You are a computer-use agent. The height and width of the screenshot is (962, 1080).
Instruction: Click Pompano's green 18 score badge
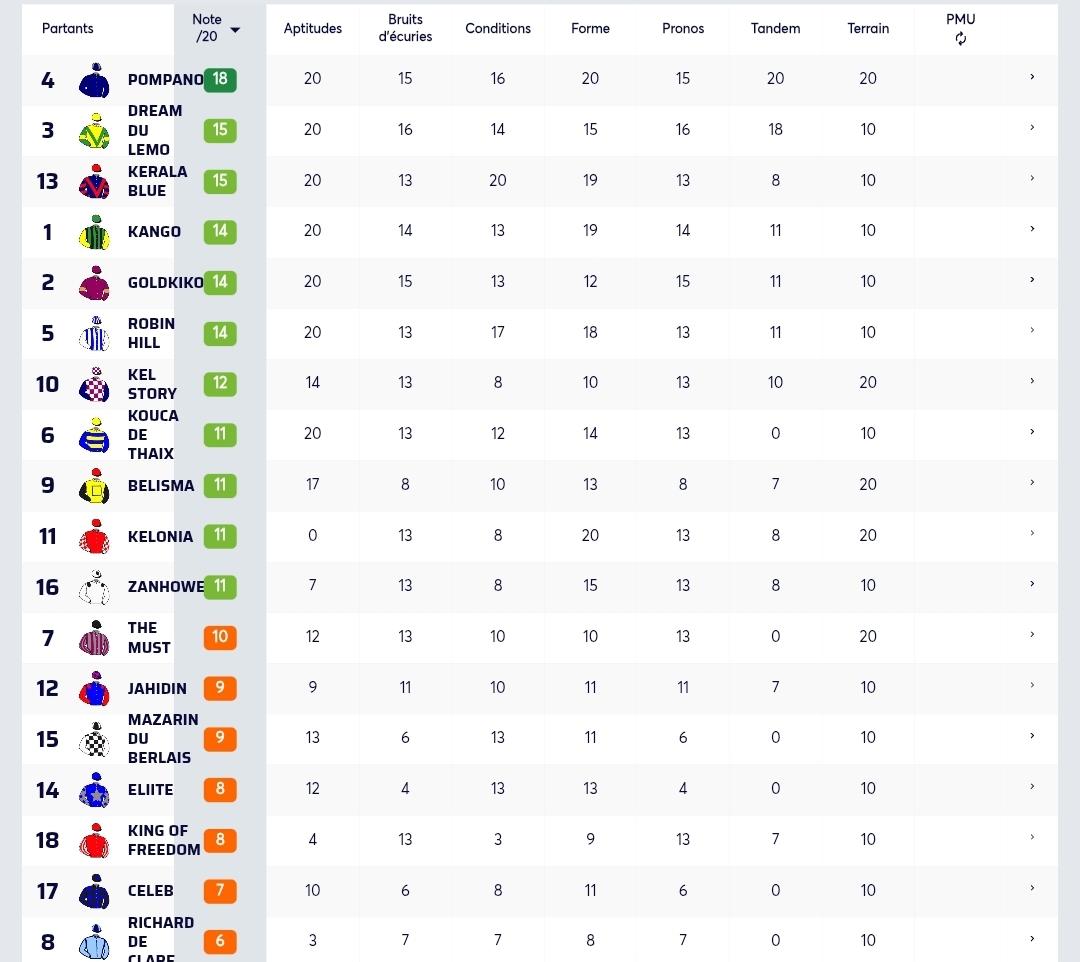pyautogui.click(x=220, y=79)
